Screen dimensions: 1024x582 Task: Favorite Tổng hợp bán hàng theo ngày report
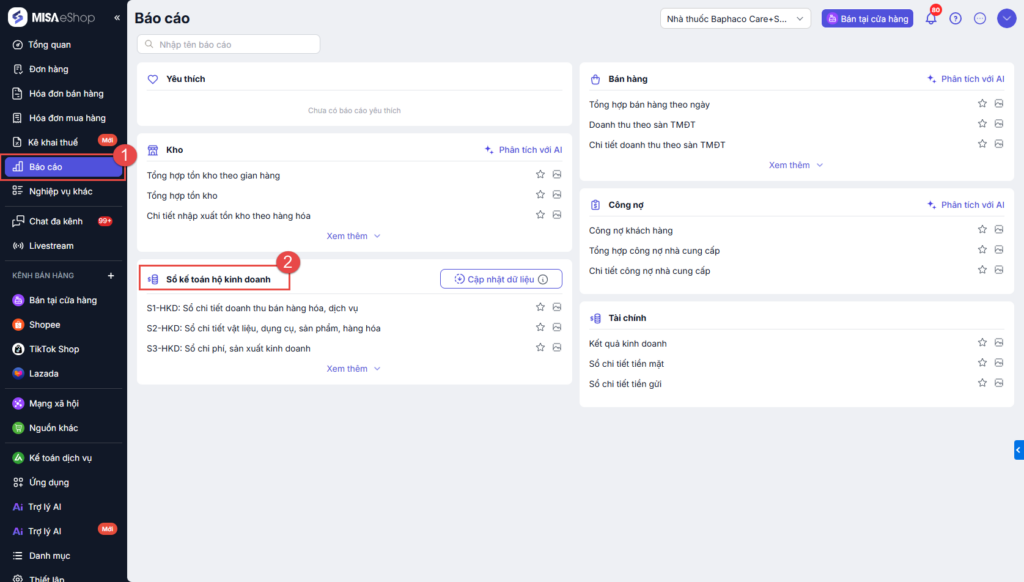point(983,104)
